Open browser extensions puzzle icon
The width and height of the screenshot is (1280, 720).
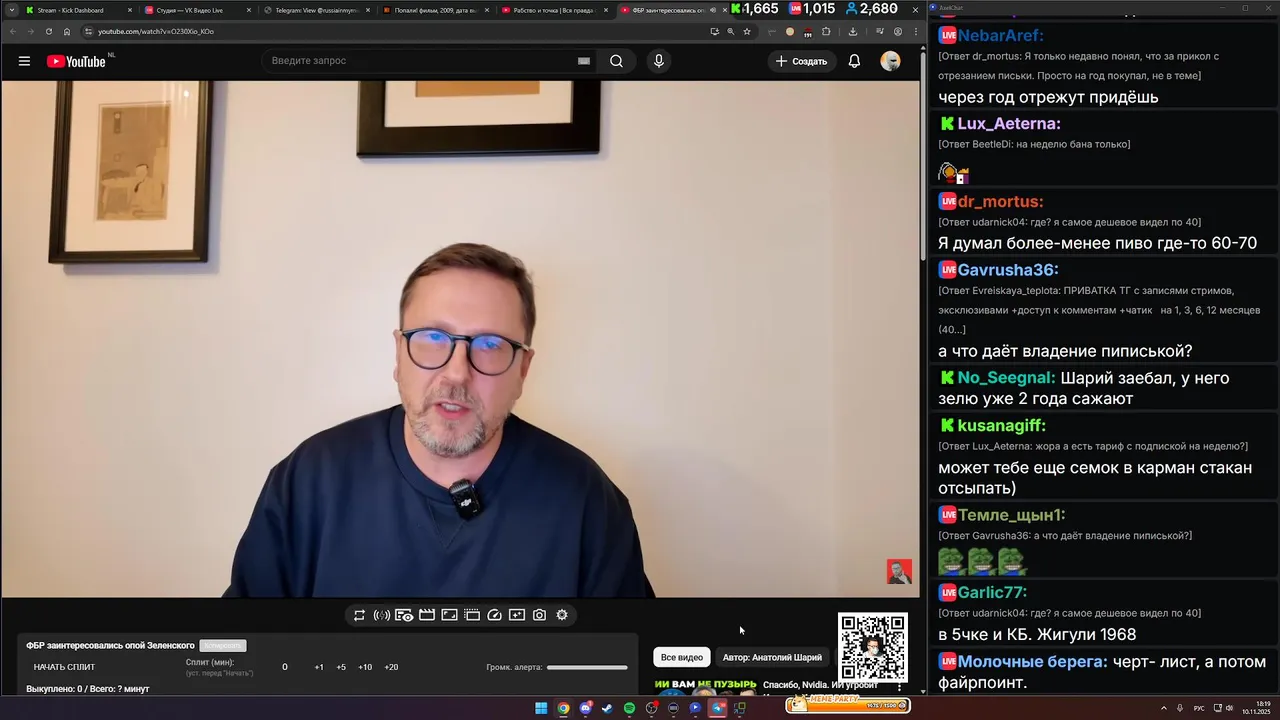pyautogui.click(x=826, y=31)
